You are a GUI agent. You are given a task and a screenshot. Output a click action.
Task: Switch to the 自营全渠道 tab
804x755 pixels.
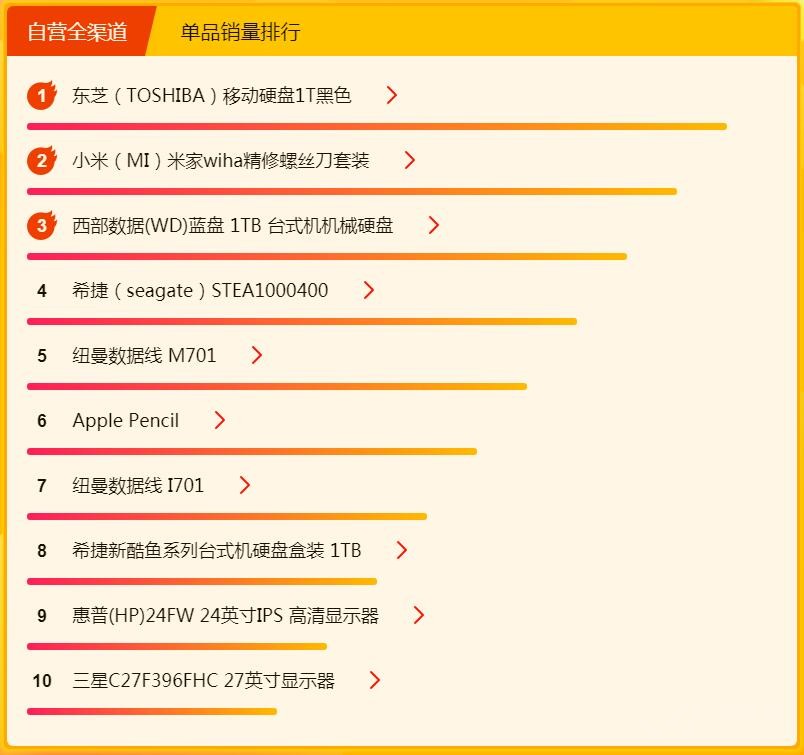(78, 32)
